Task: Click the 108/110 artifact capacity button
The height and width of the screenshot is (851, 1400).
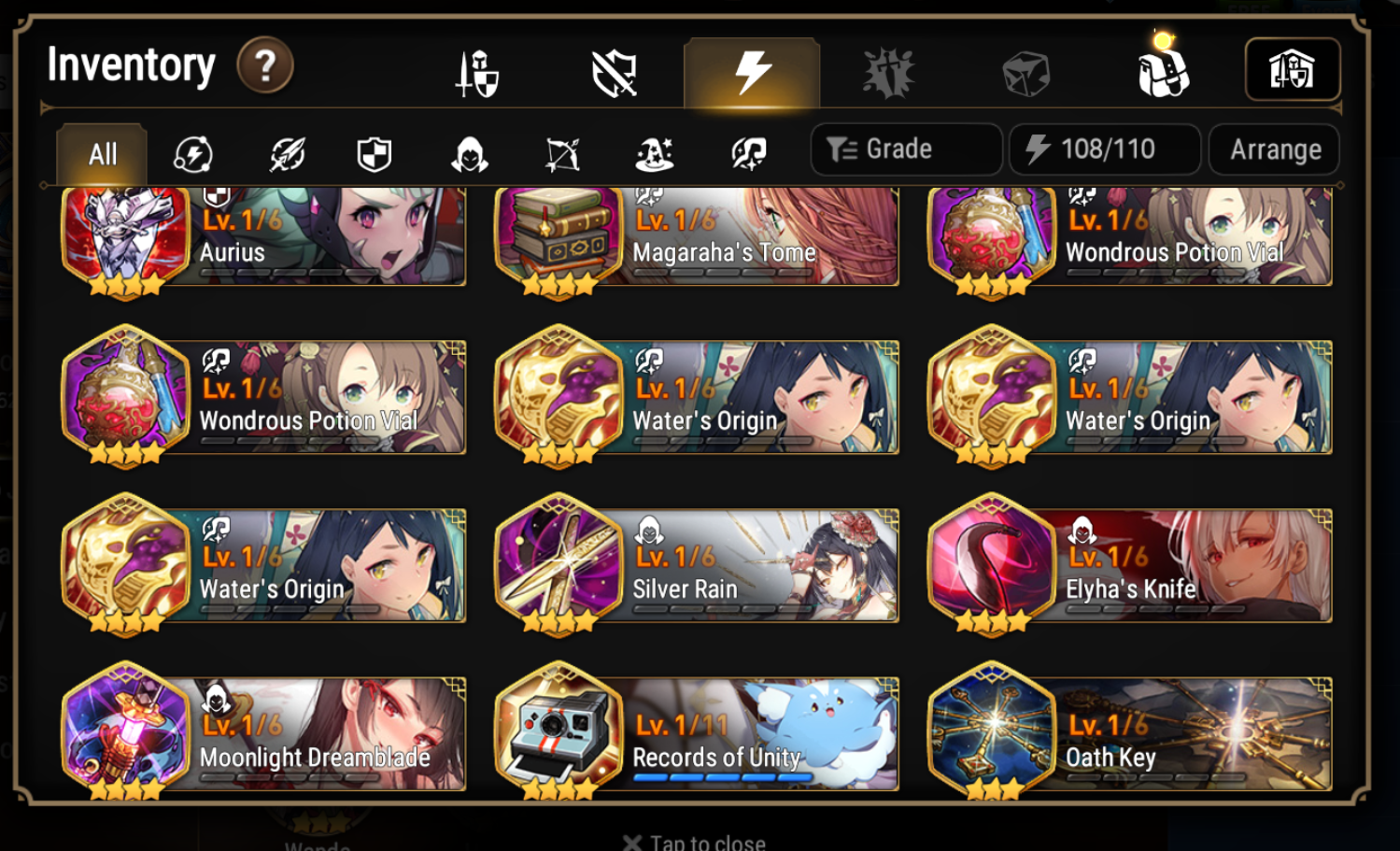Action: pyautogui.click(x=1105, y=149)
